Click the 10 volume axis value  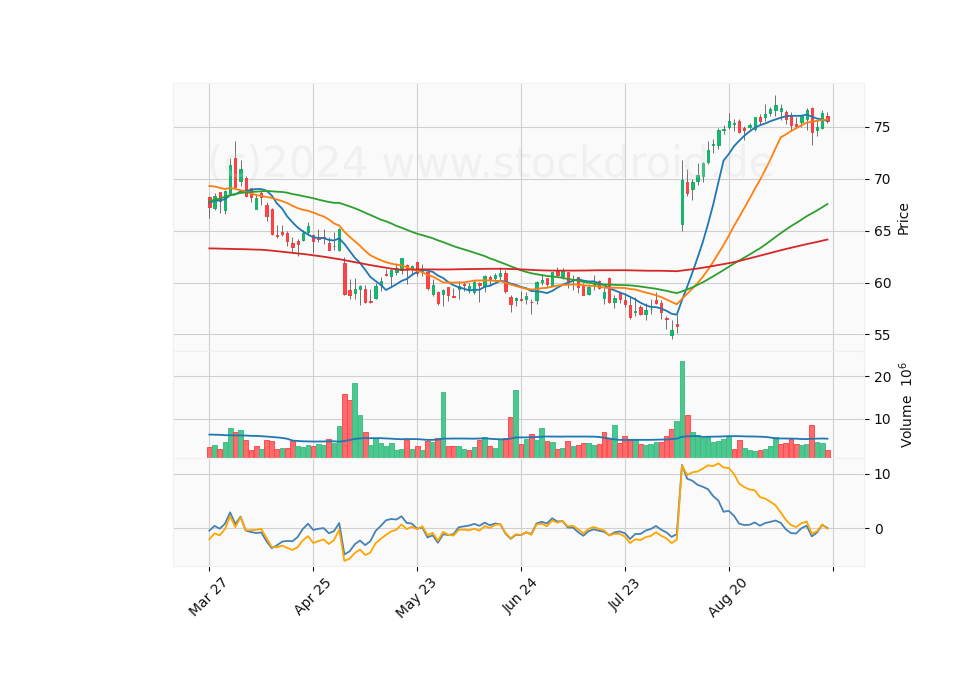pyautogui.click(x=882, y=420)
